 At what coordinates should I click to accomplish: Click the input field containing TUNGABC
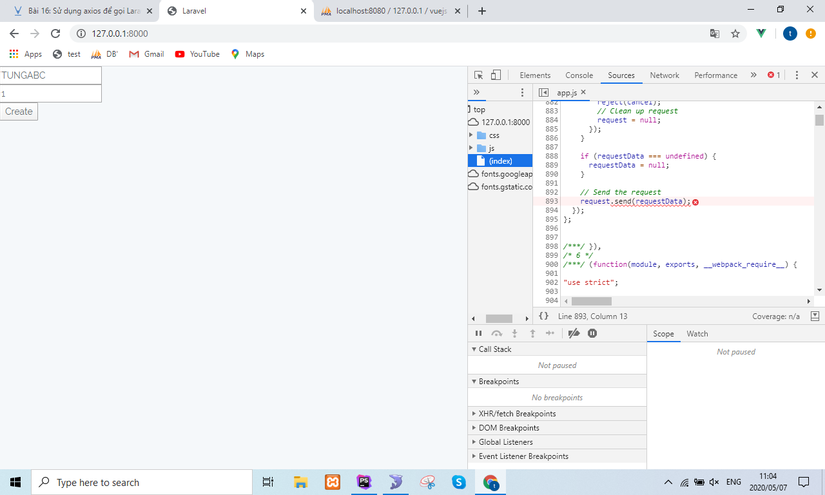(50, 75)
